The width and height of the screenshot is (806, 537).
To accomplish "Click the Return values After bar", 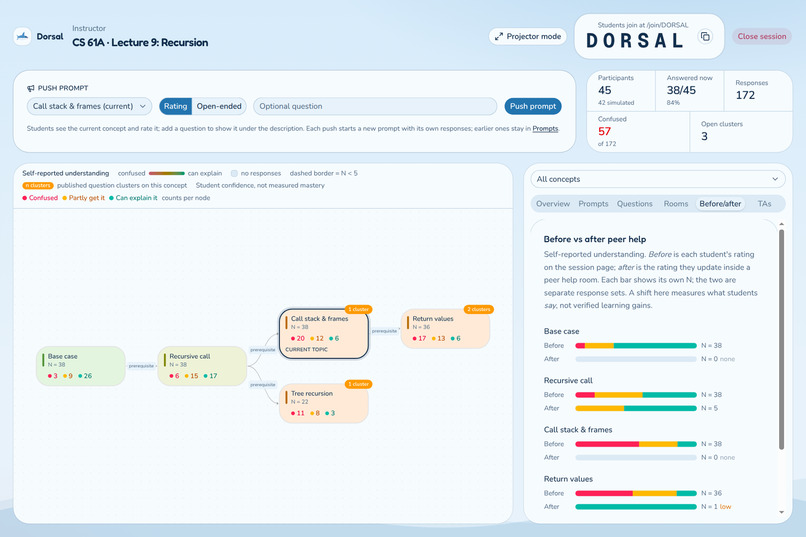I will [636, 507].
